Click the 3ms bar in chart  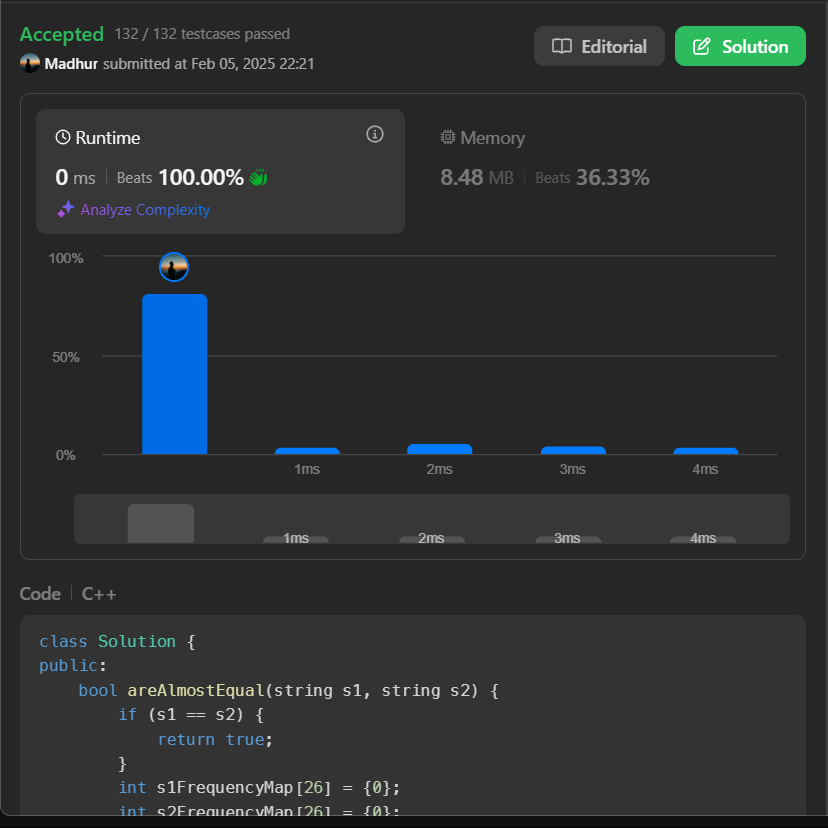(573, 450)
